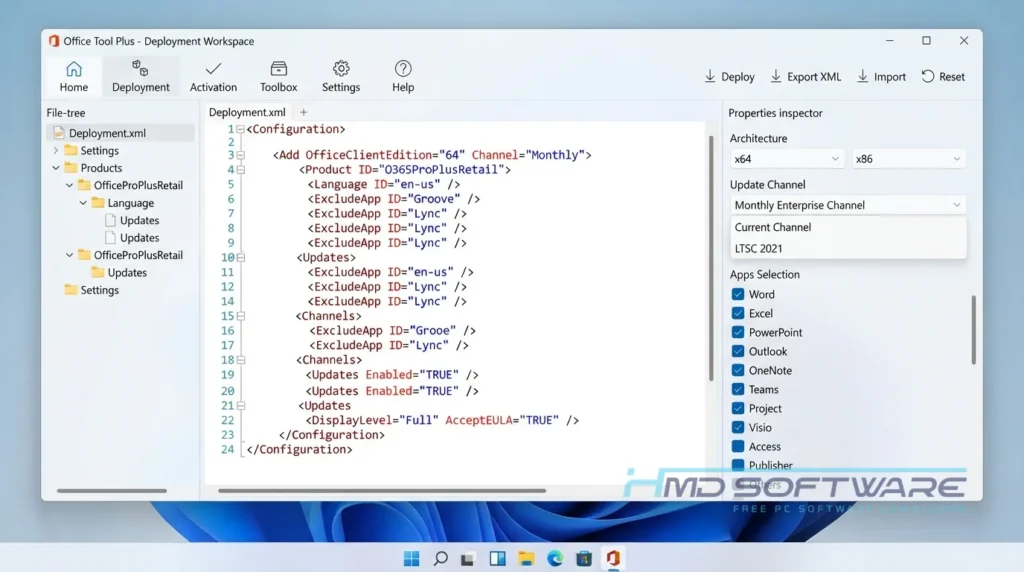The height and width of the screenshot is (572, 1024).
Task: Open the Monthly Enterprise Channel dropdown
Action: click(848, 205)
